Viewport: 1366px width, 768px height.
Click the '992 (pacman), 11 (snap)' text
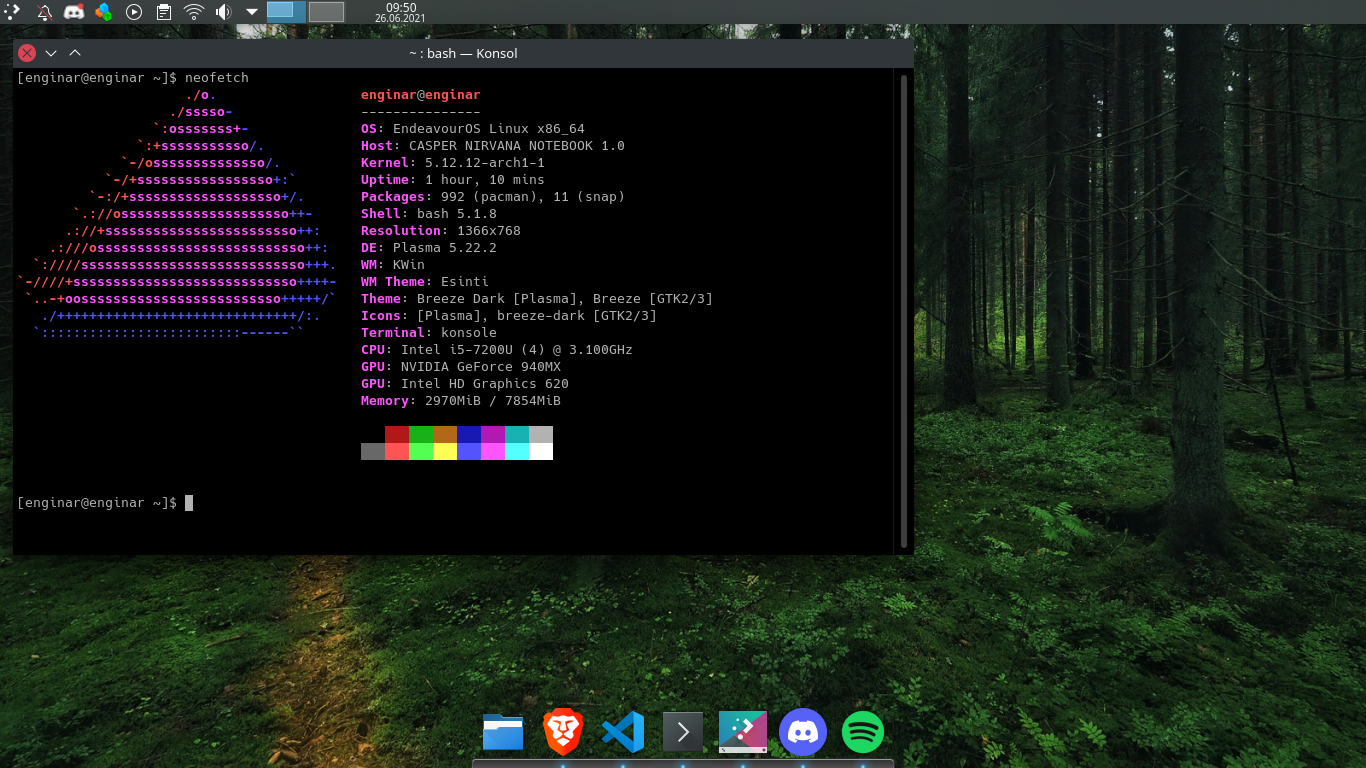pos(533,197)
